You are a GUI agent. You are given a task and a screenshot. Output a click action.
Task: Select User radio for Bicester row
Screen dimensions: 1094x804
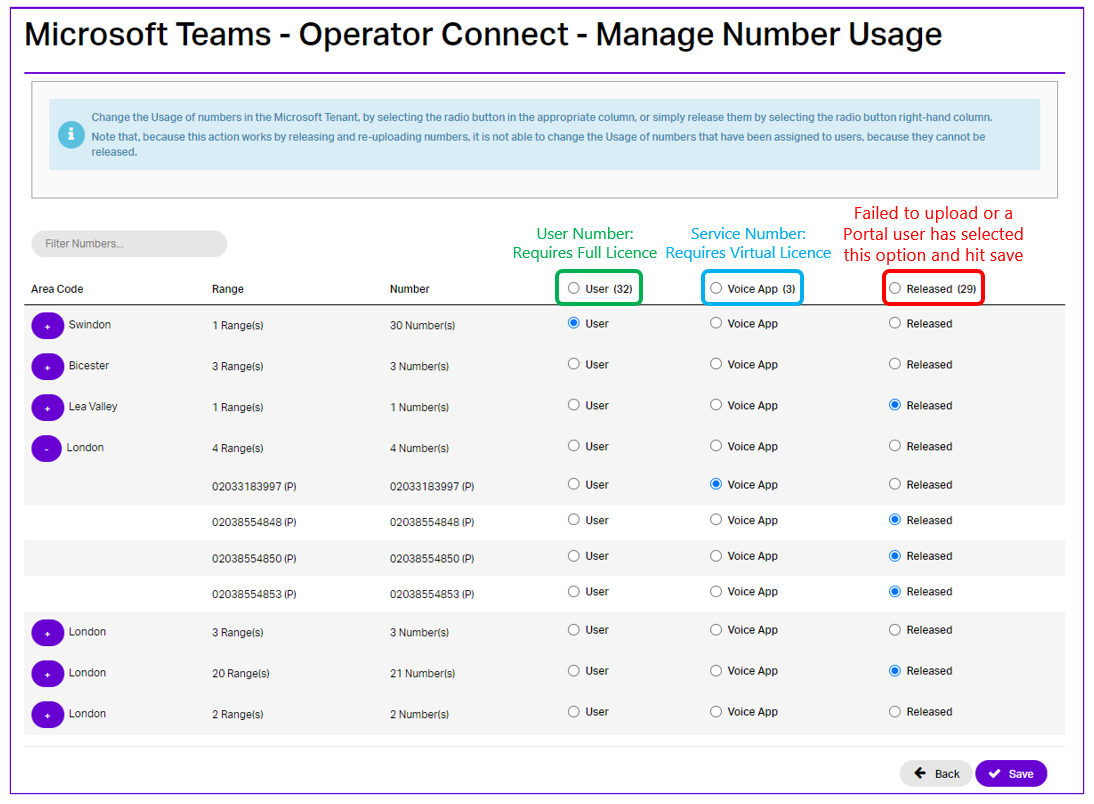click(x=574, y=364)
